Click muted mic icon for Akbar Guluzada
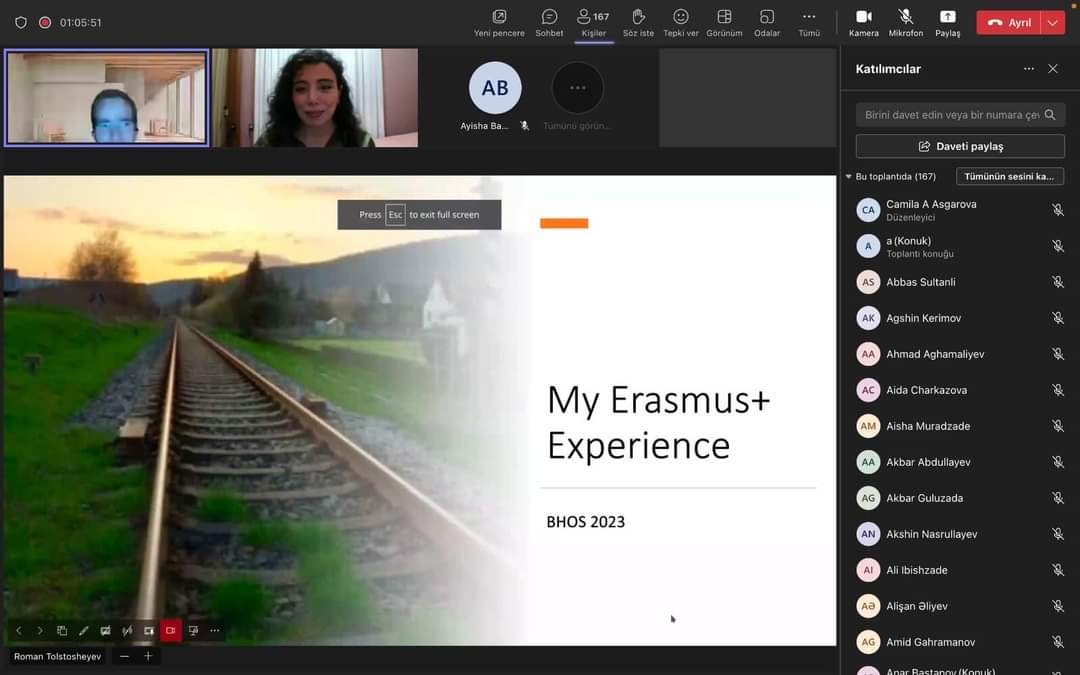 pyautogui.click(x=1058, y=497)
